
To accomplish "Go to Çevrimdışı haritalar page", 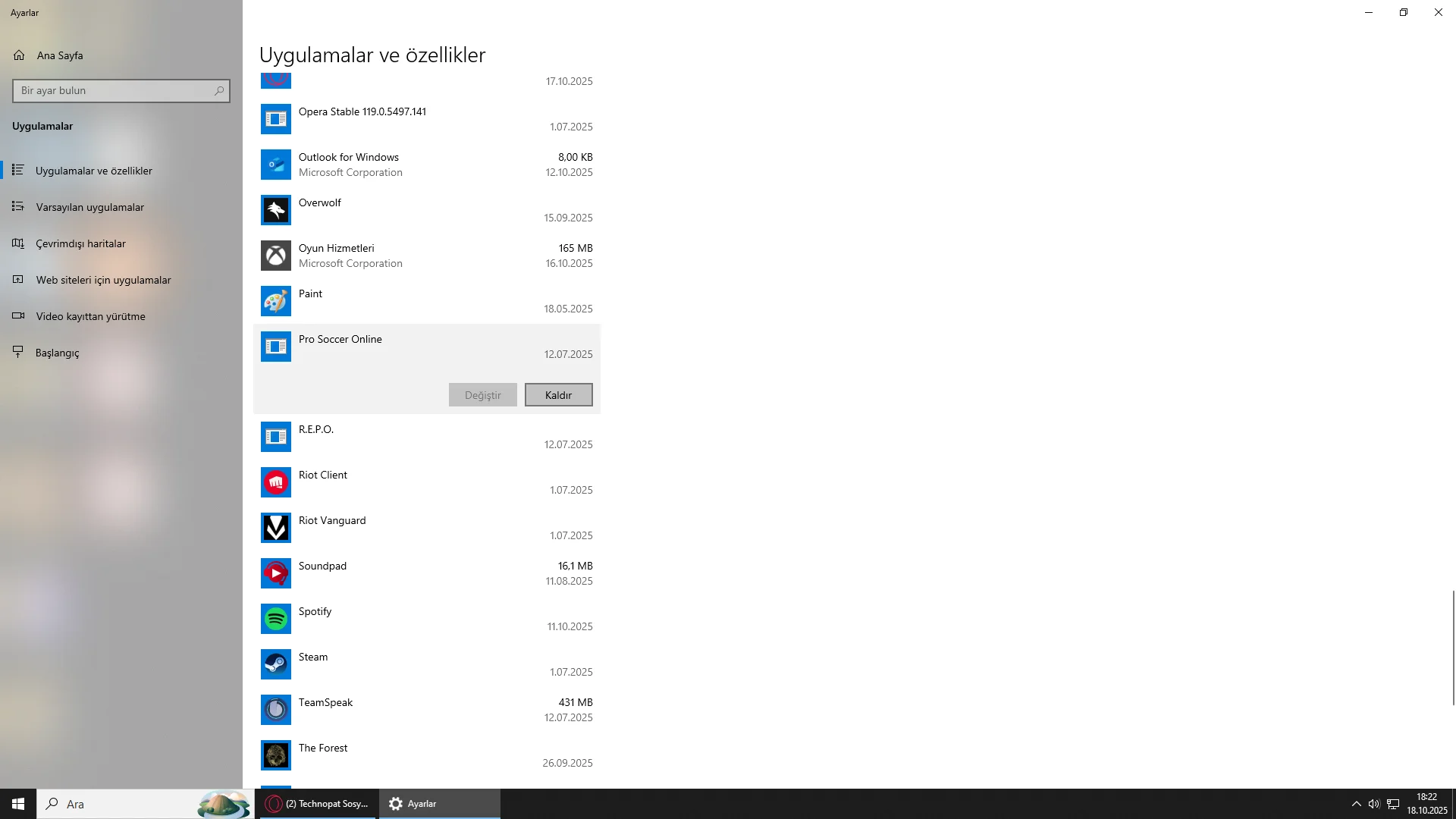I will (80, 243).
